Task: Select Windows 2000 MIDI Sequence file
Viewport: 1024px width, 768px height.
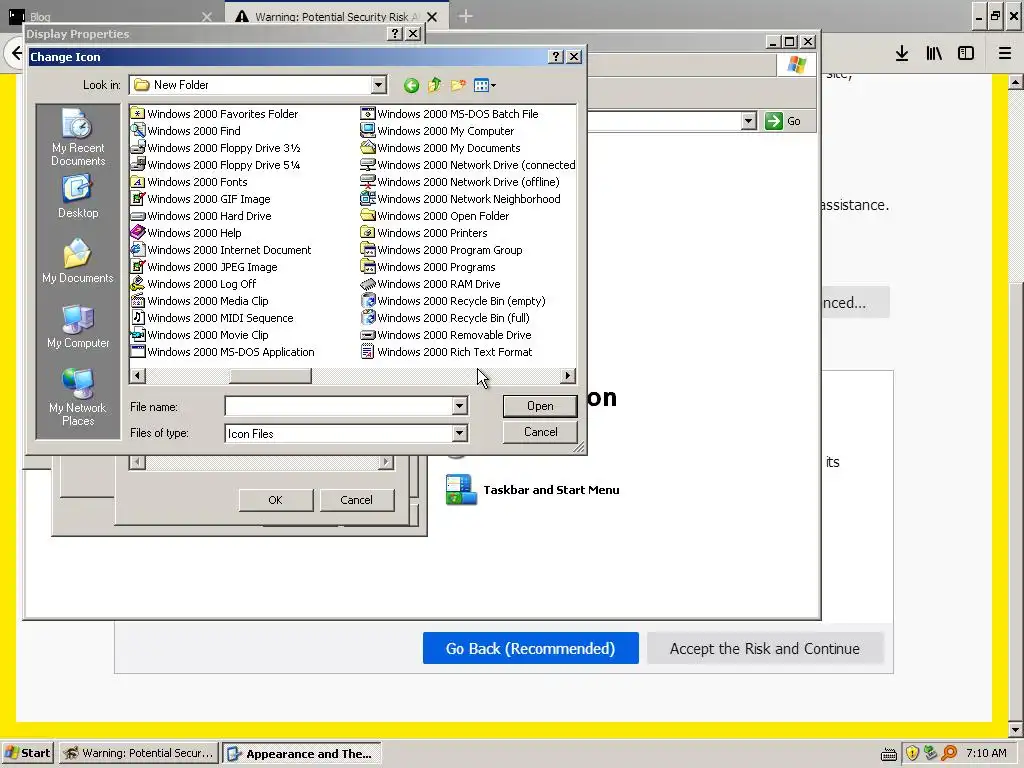Action: [212, 317]
